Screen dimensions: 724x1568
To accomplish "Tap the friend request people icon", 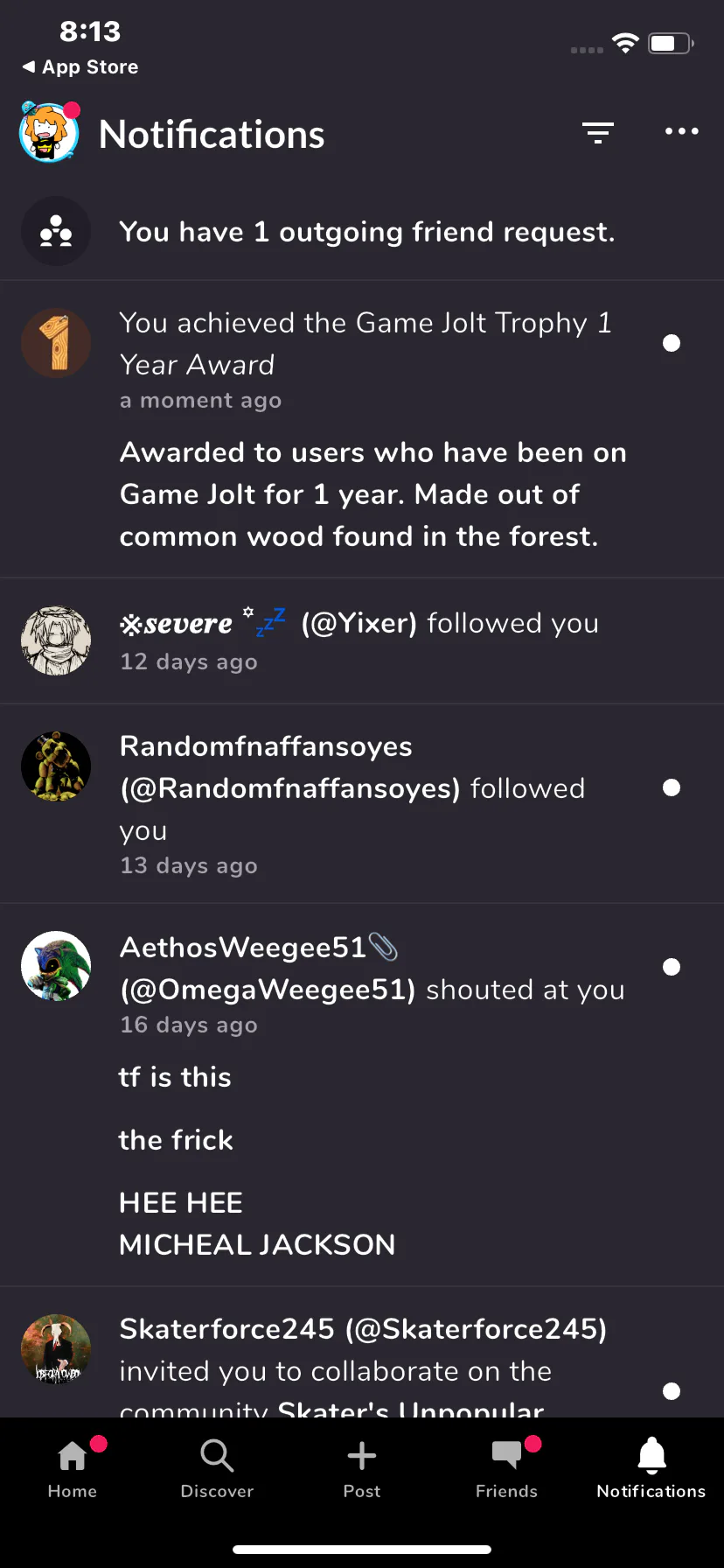I will click(56, 231).
